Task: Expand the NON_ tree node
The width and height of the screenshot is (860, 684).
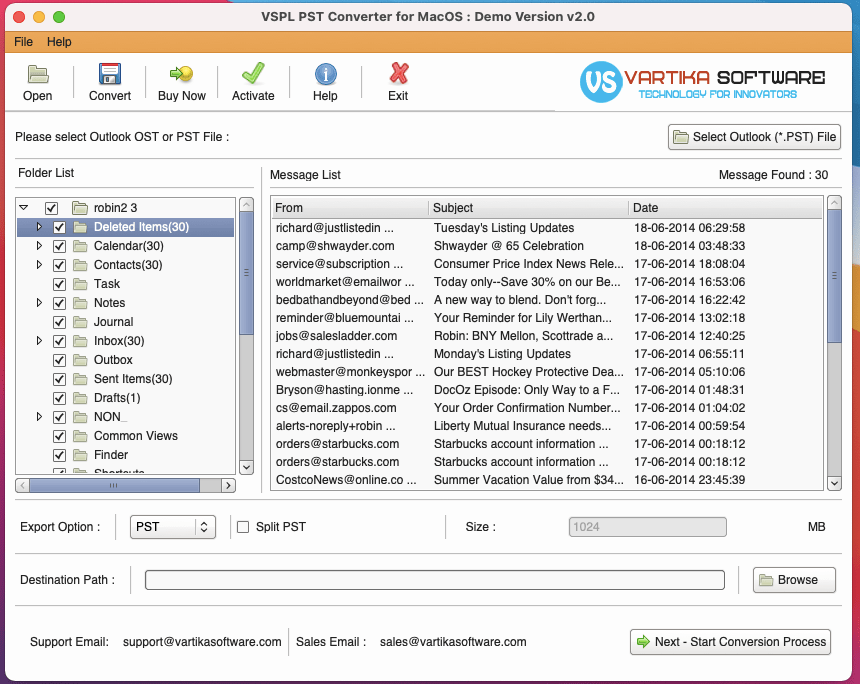Action: pyautogui.click(x=39, y=416)
